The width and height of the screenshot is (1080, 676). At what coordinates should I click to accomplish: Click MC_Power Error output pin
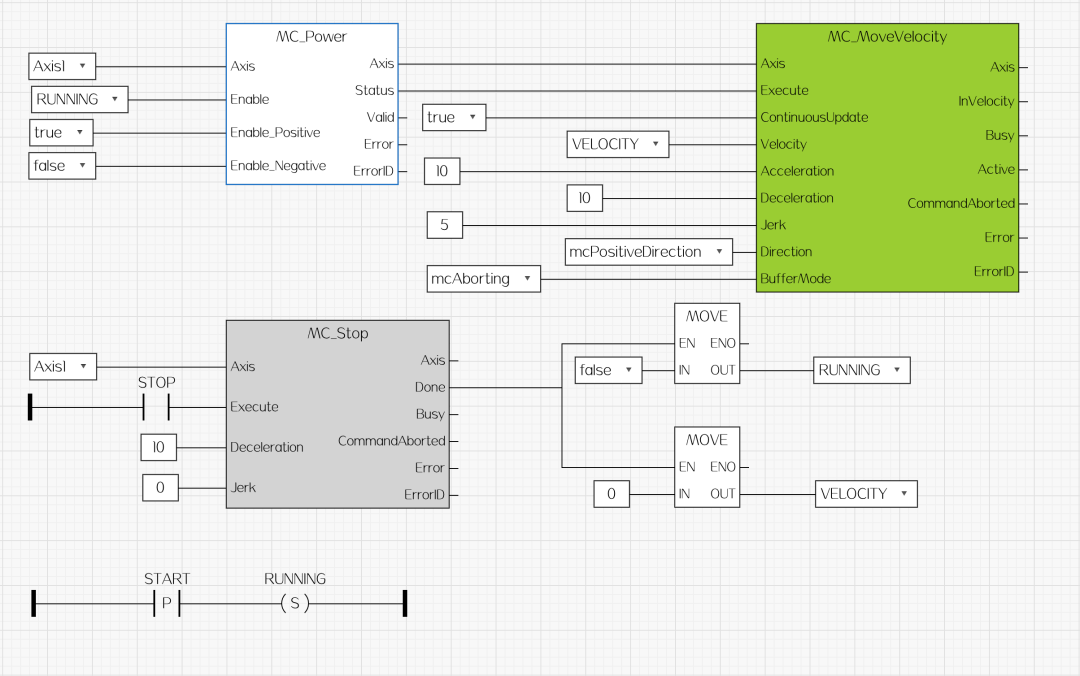pyautogui.click(x=378, y=144)
